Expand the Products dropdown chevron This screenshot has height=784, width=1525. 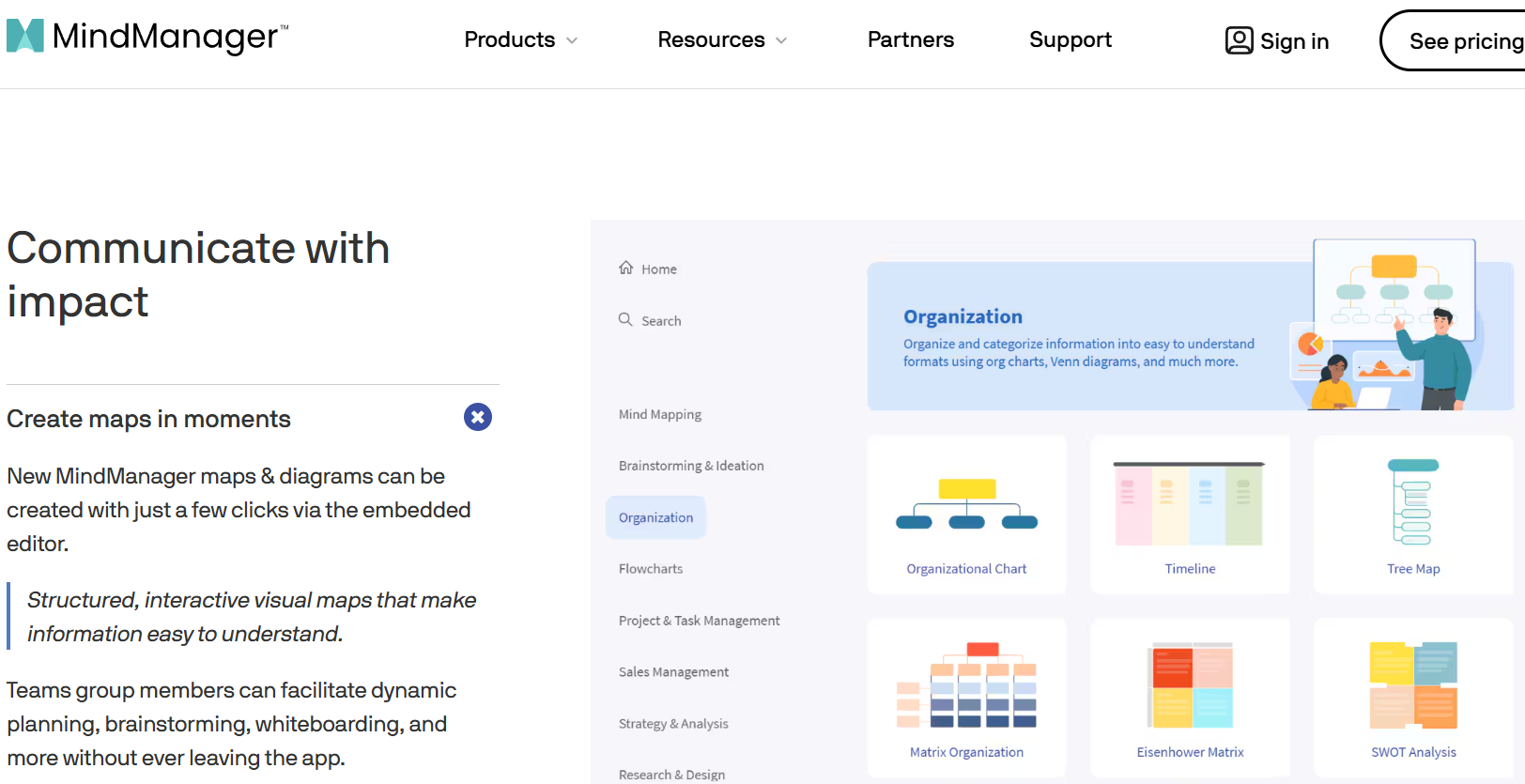point(572,40)
